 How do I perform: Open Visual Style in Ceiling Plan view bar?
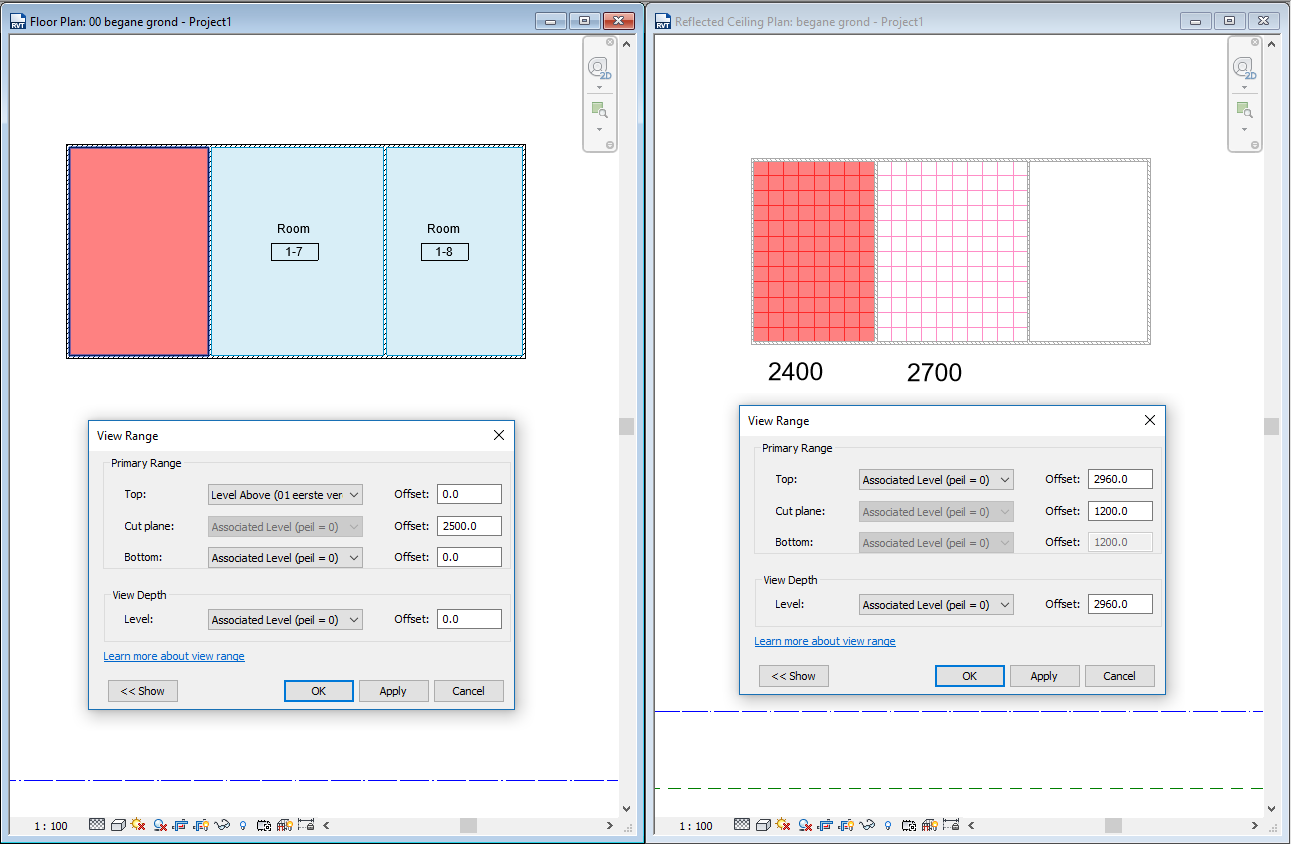(763, 825)
